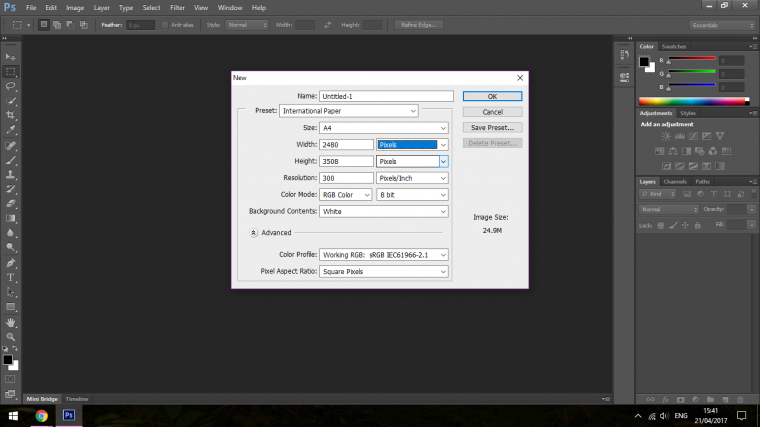Toggle the Anti-alias checkbox
Viewport: 760px width, 427px height.
coord(165,25)
